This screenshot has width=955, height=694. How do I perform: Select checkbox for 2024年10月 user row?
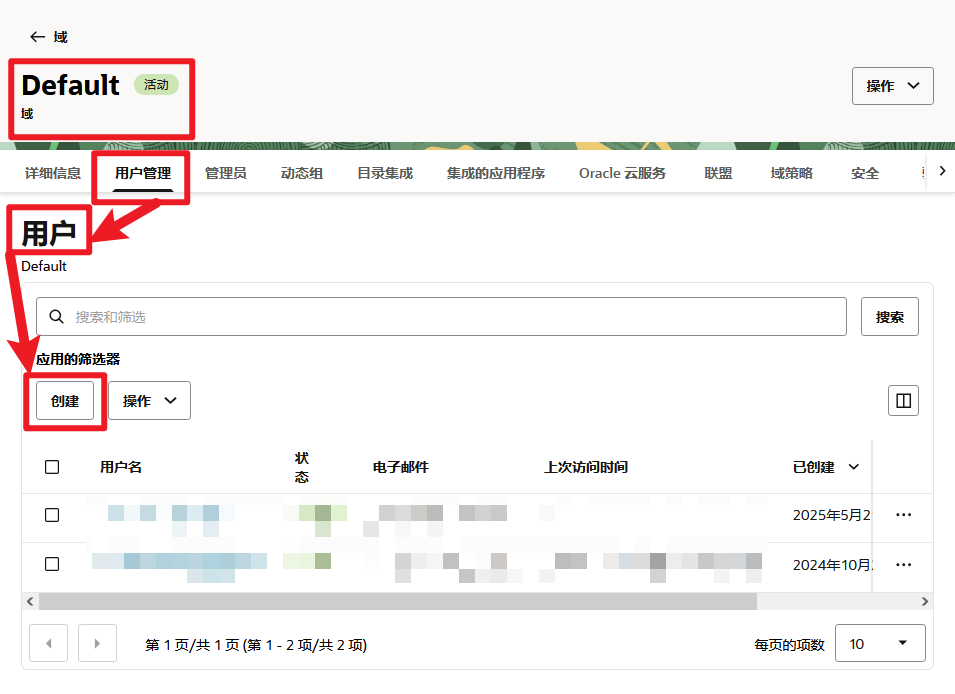52,564
